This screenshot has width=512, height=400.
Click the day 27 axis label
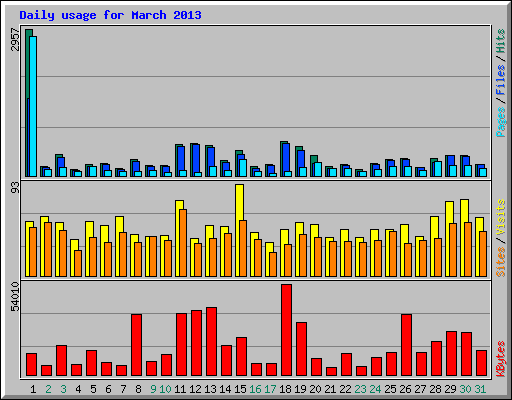[420, 389]
